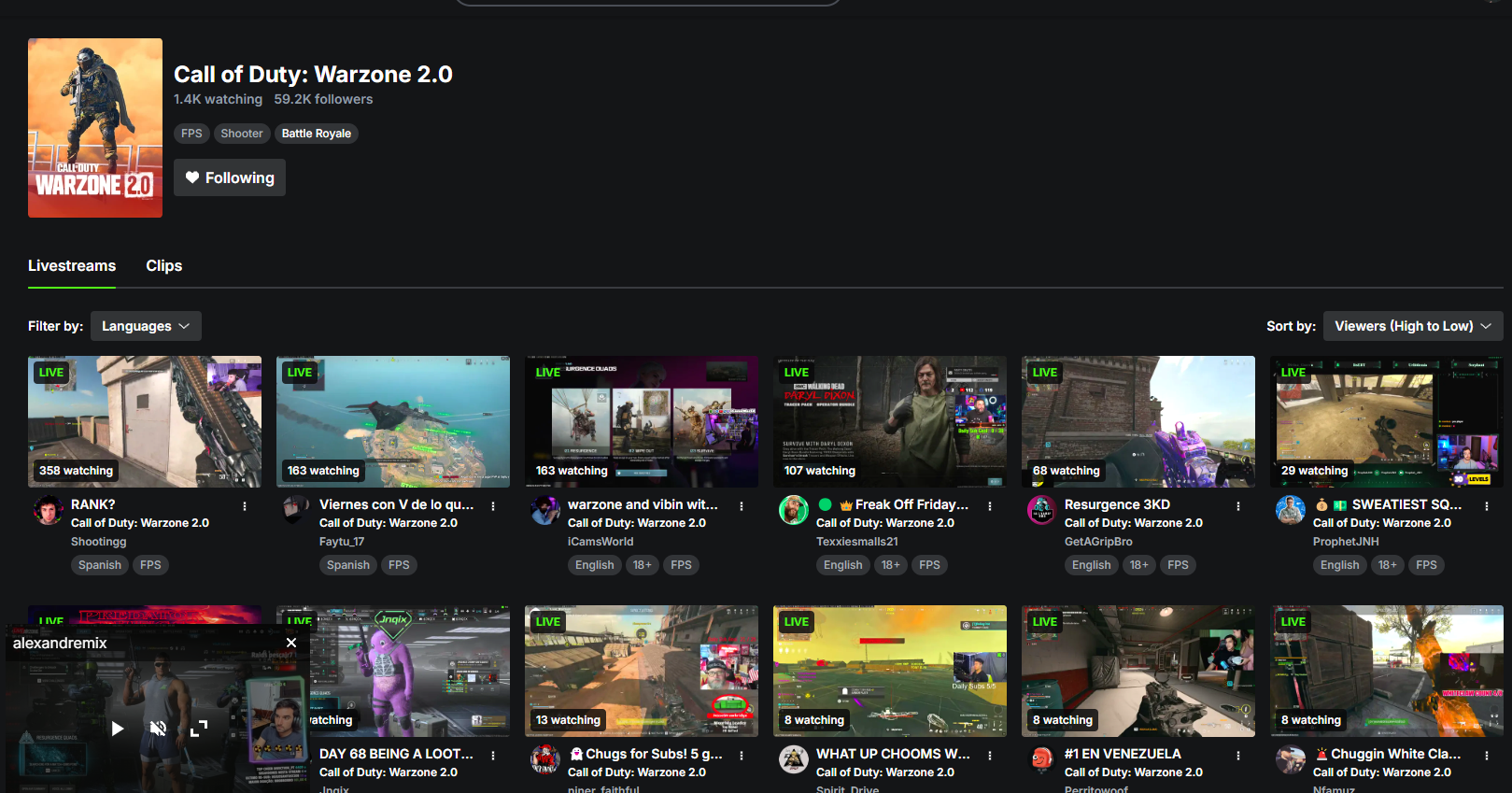
Task: Click the FPS category tag under game title
Action: [x=191, y=134]
